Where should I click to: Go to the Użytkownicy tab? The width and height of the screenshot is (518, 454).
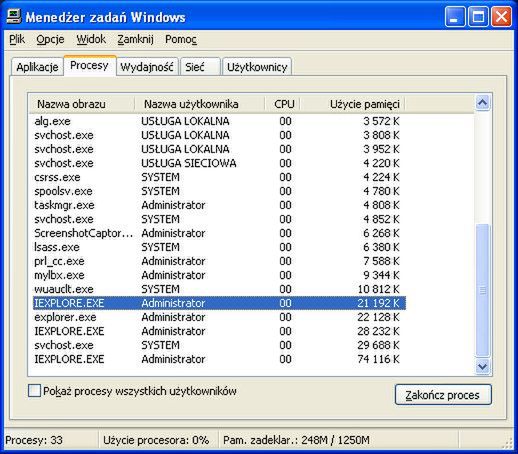257,67
